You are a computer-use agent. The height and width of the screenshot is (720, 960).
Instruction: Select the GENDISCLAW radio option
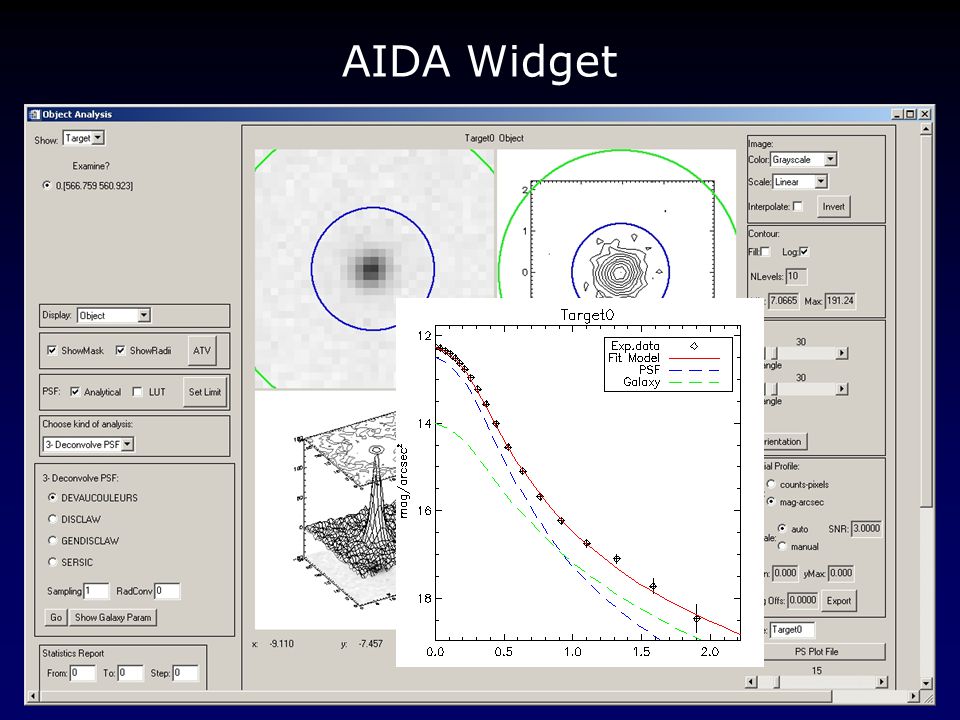[53, 540]
